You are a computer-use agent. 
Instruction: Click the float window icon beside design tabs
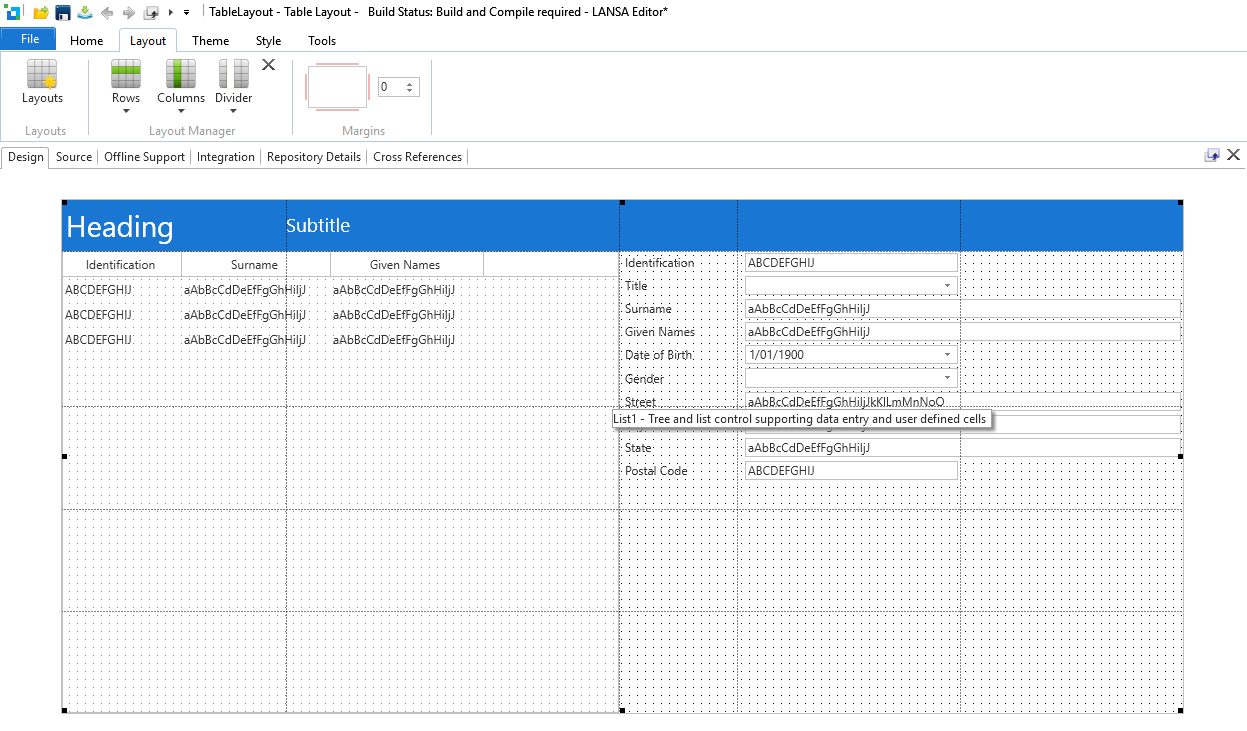click(1212, 155)
